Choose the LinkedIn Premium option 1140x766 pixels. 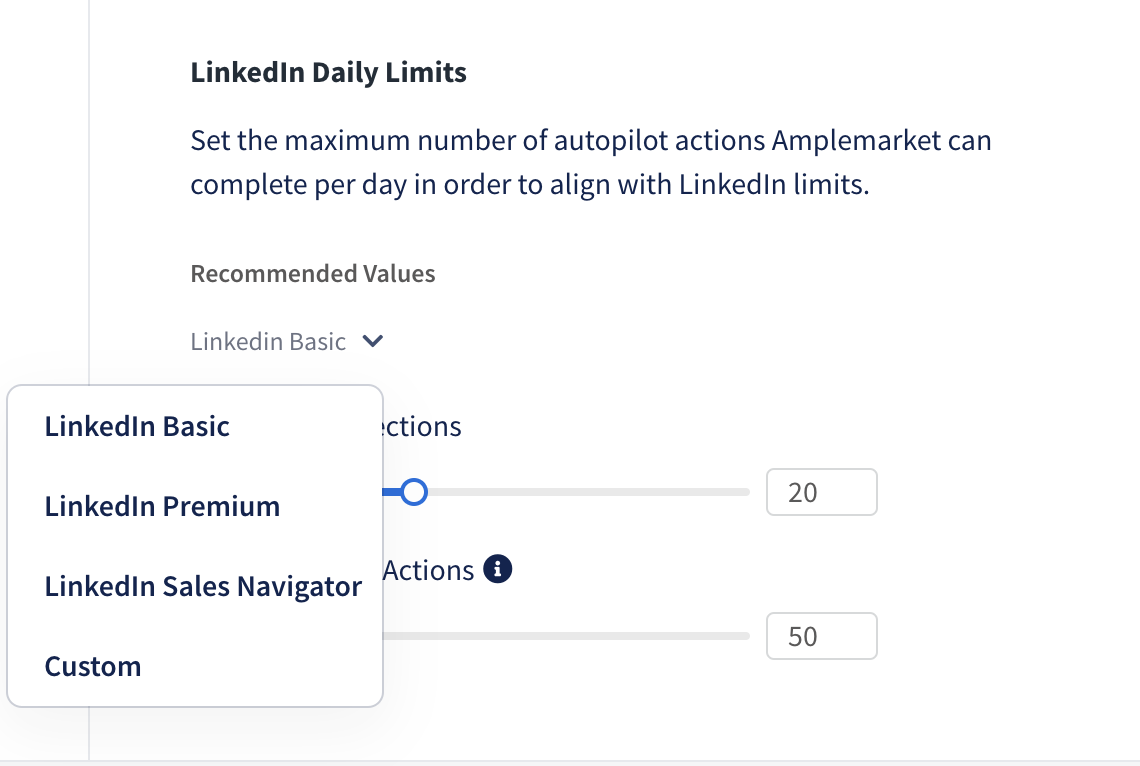162,506
